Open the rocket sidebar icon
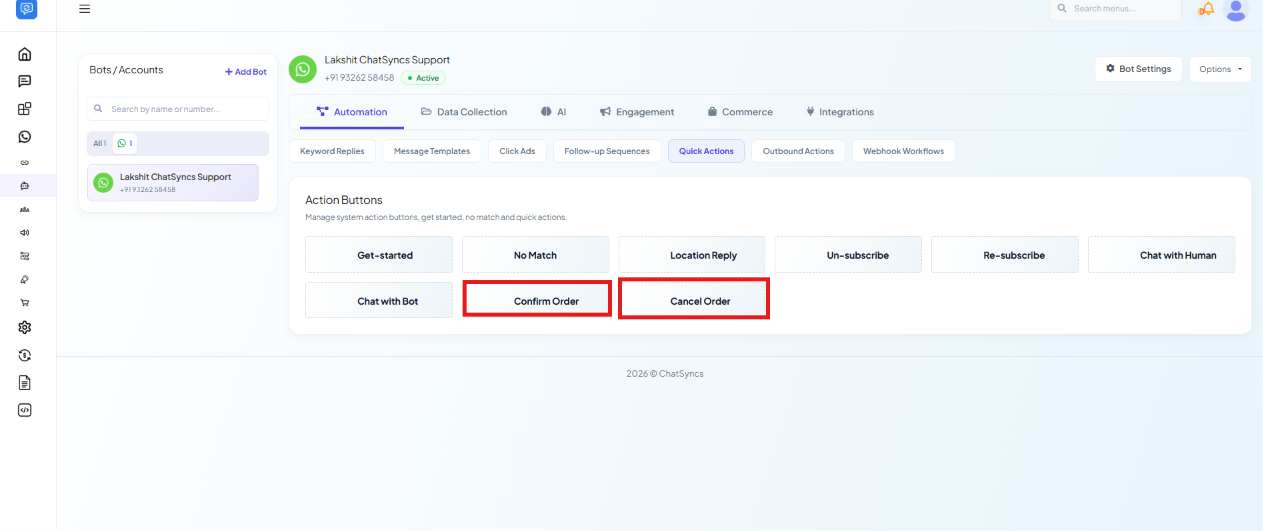 [25, 279]
